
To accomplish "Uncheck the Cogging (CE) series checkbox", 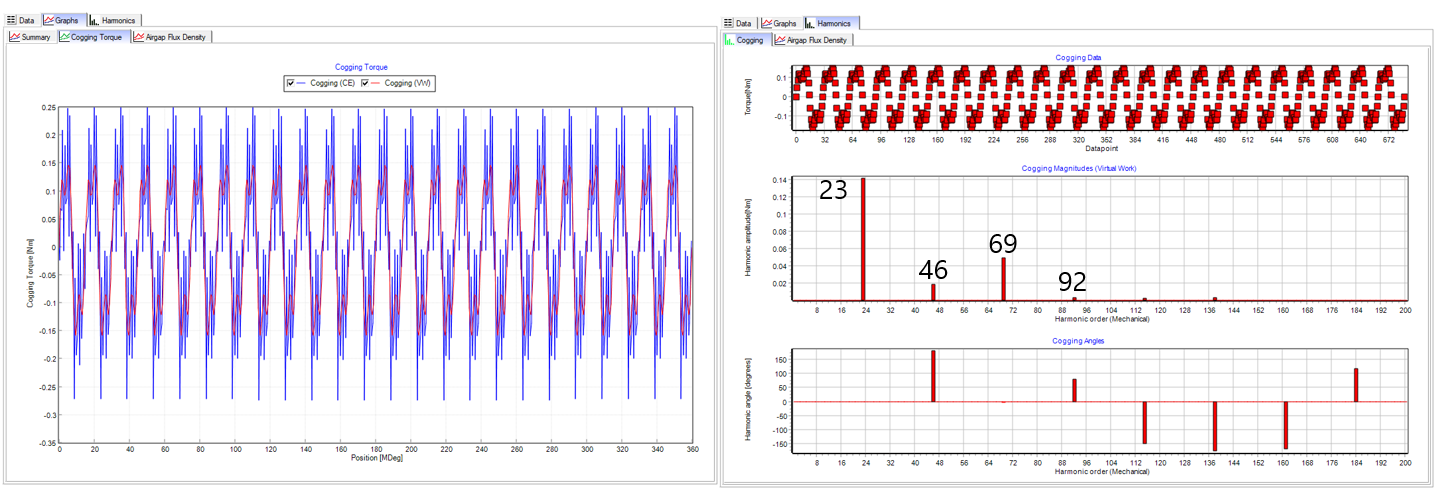I will tap(291, 83).
